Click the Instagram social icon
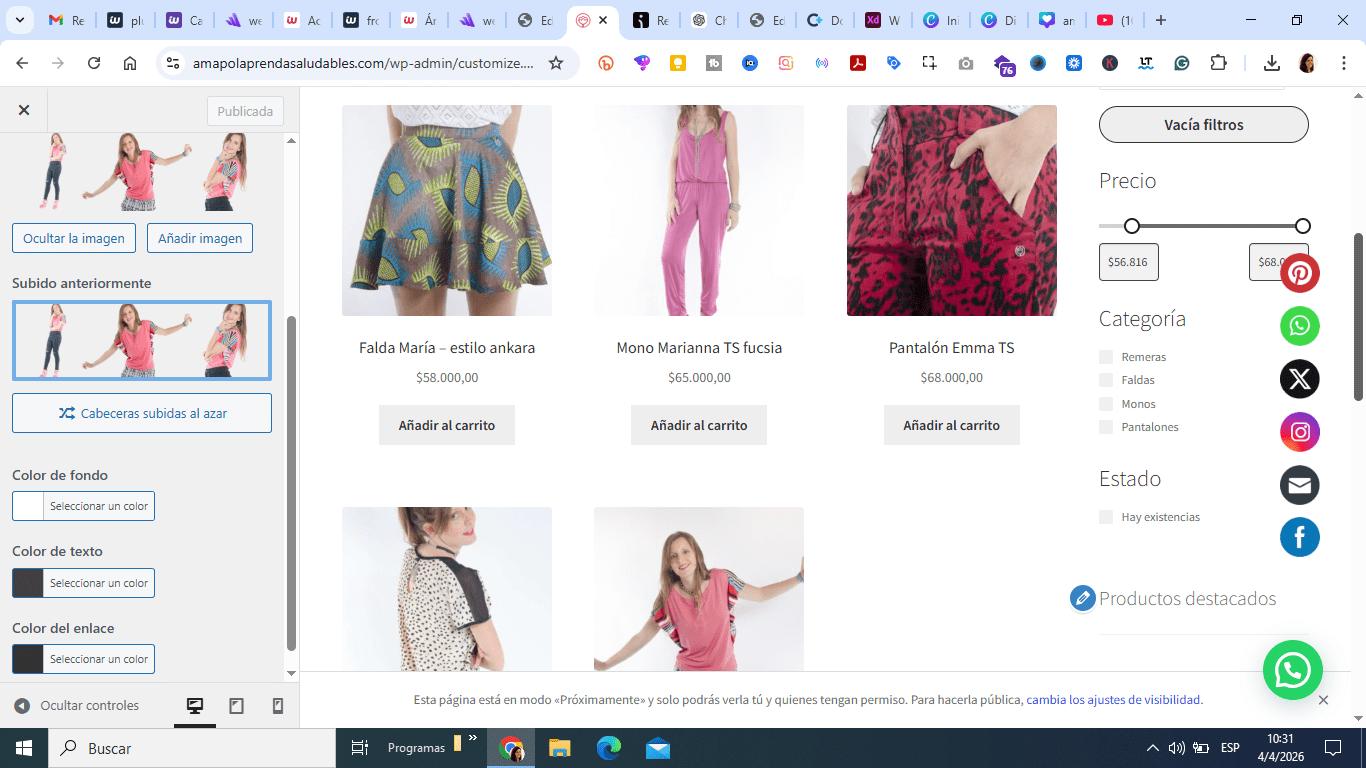1366x768 pixels. (1300, 432)
